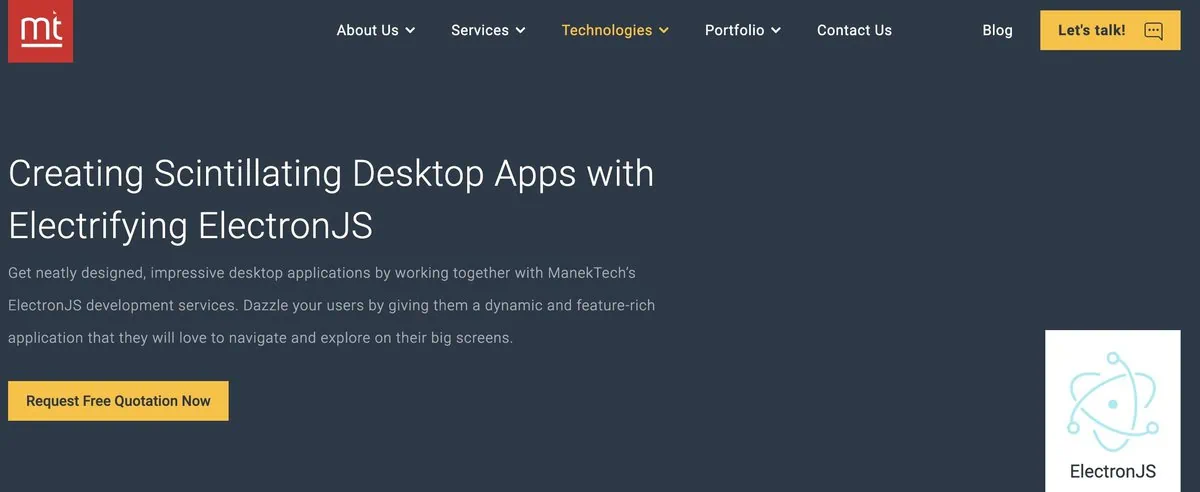The image size is (1200, 492).
Task: Click the Creating Scintillating Desktop Apps heading
Action: coord(331,200)
